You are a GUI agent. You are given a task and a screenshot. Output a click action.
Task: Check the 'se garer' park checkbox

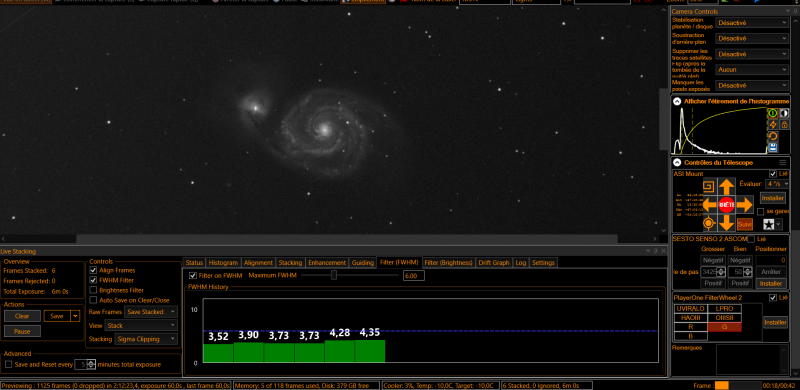click(x=761, y=211)
